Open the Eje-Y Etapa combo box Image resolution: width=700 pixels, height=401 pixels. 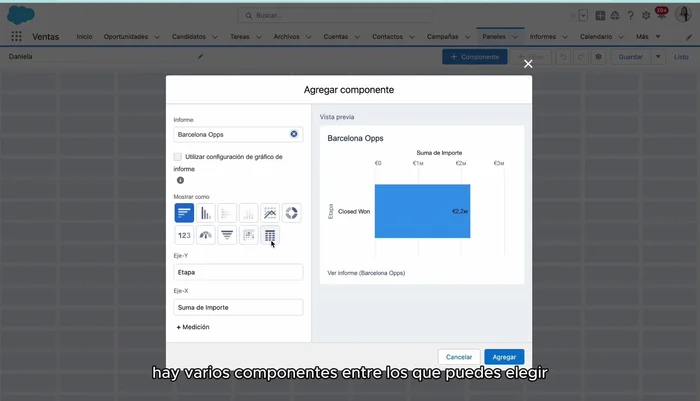click(238, 272)
